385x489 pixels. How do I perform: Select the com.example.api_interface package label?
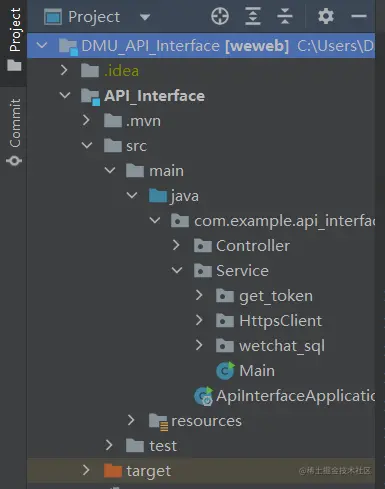[284, 221]
